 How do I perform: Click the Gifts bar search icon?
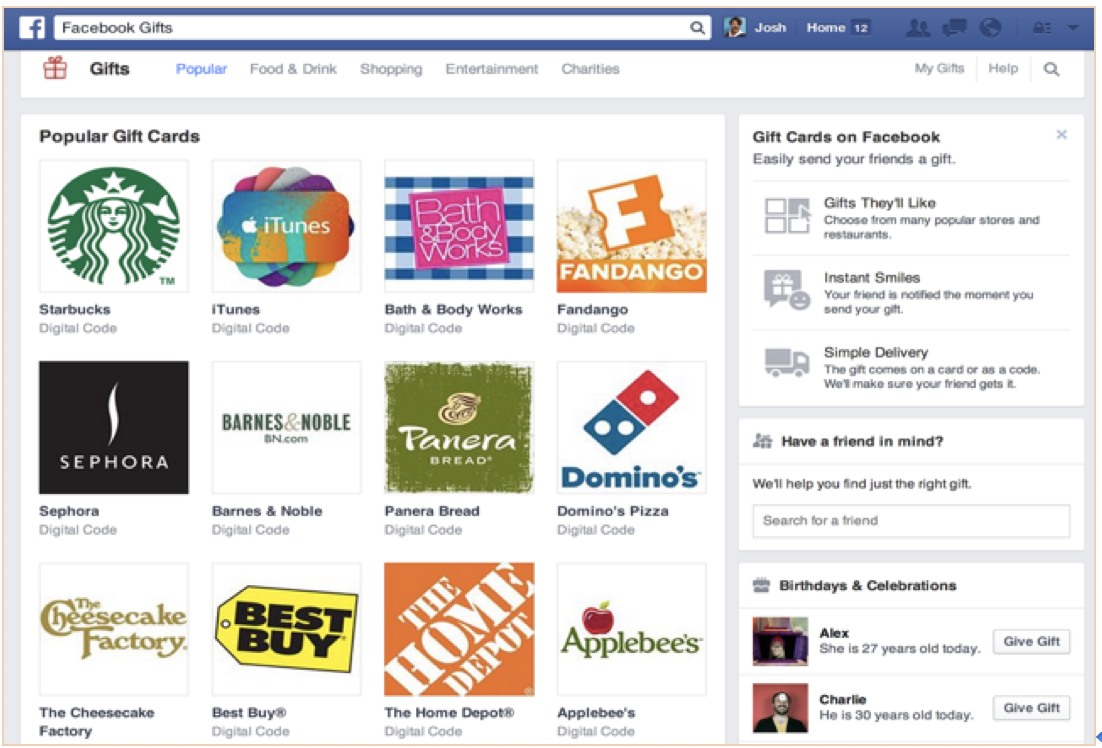click(1051, 69)
